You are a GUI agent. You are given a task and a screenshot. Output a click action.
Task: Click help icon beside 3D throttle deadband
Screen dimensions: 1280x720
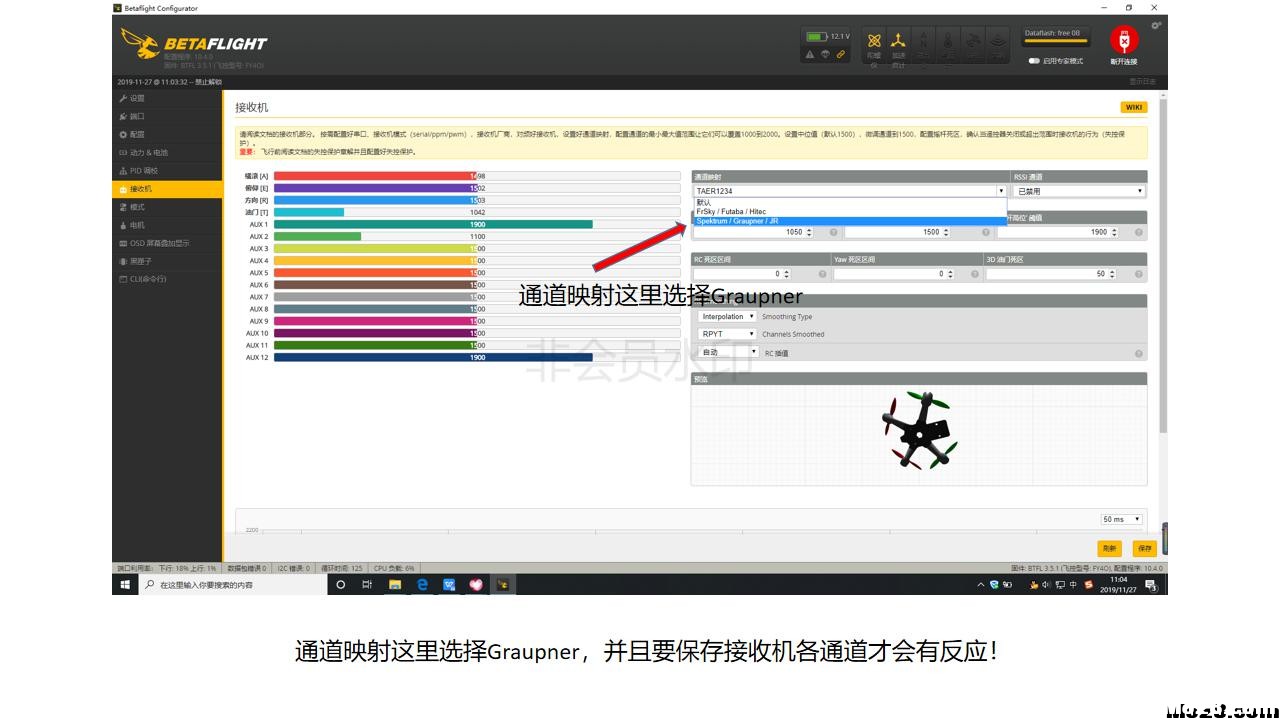pos(1138,273)
